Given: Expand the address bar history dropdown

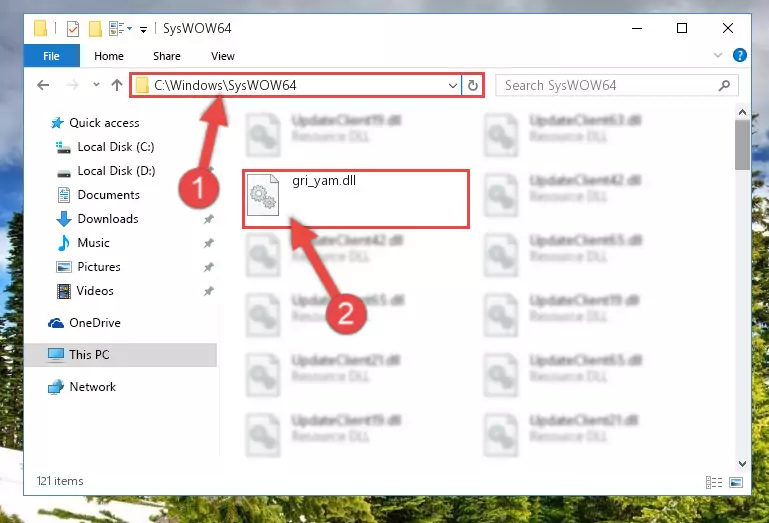Looking at the screenshot, I should pyautogui.click(x=452, y=86).
